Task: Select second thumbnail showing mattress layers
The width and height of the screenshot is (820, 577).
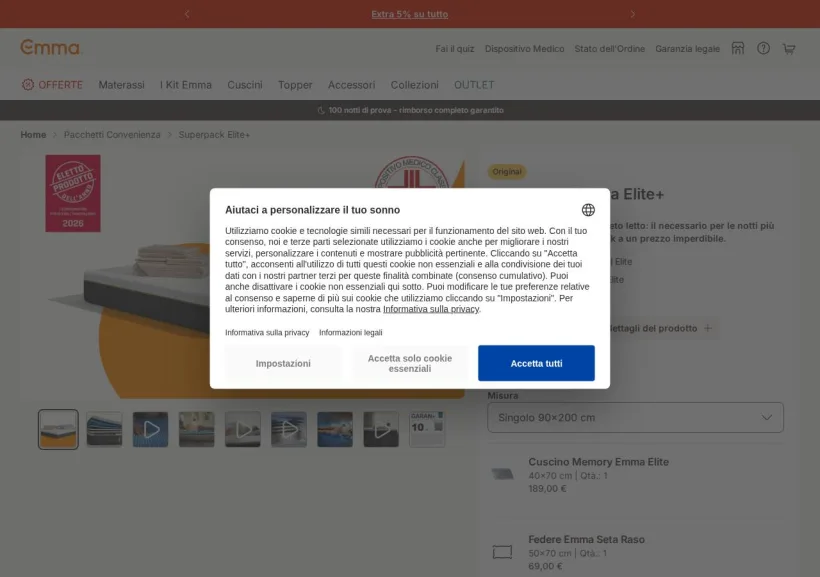Action: [104, 429]
